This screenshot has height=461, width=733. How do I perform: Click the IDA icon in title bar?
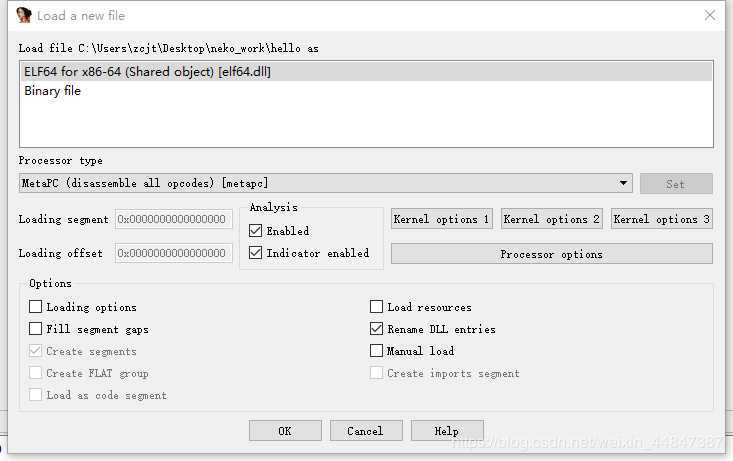[23, 16]
